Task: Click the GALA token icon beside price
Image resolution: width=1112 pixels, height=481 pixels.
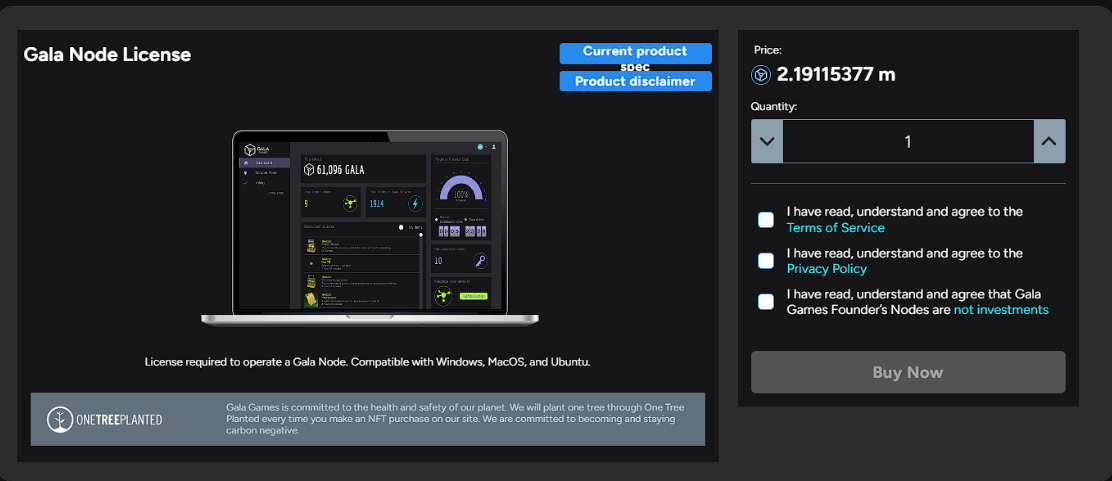Action: point(761,74)
